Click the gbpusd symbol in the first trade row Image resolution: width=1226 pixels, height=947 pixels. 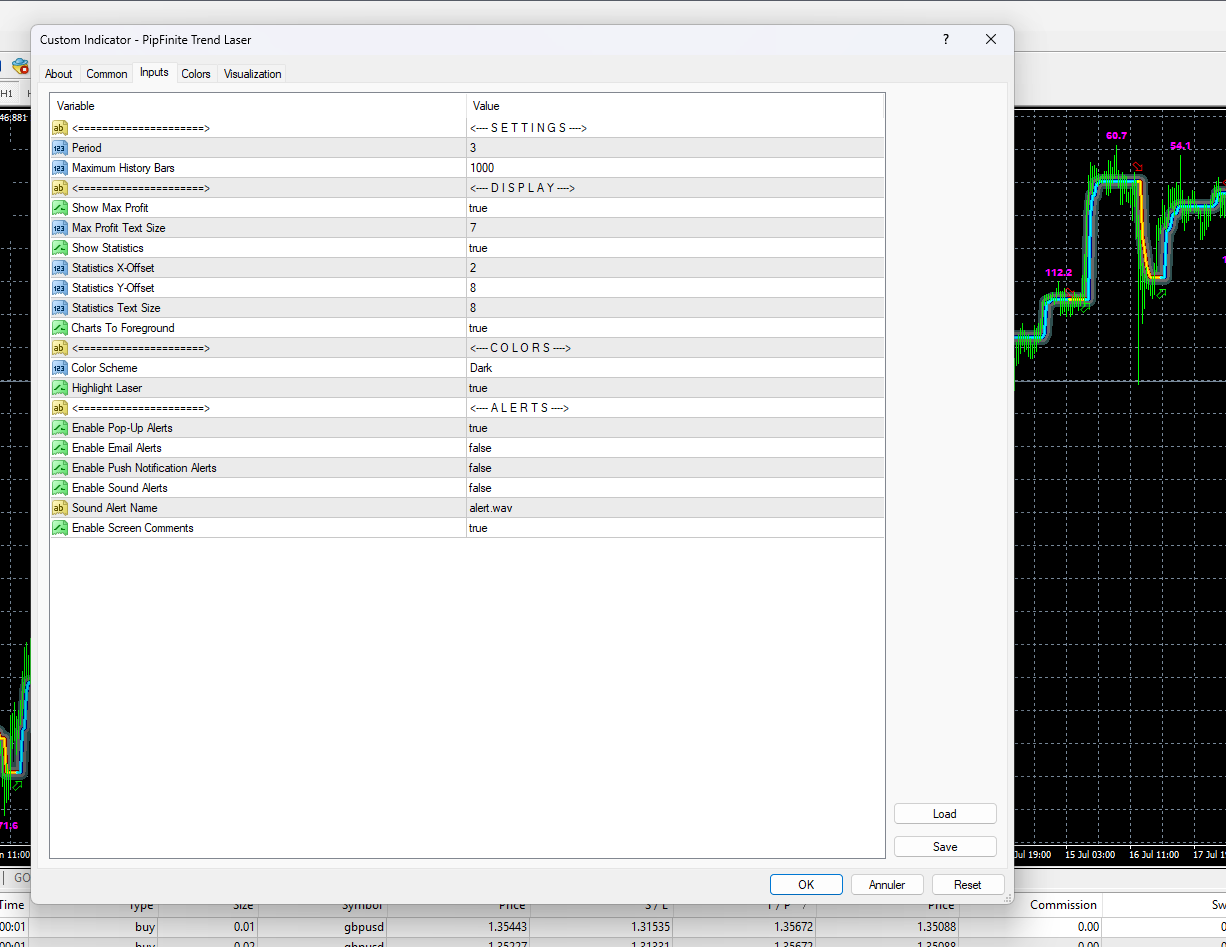pyautogui.click(x=364, y=927)
